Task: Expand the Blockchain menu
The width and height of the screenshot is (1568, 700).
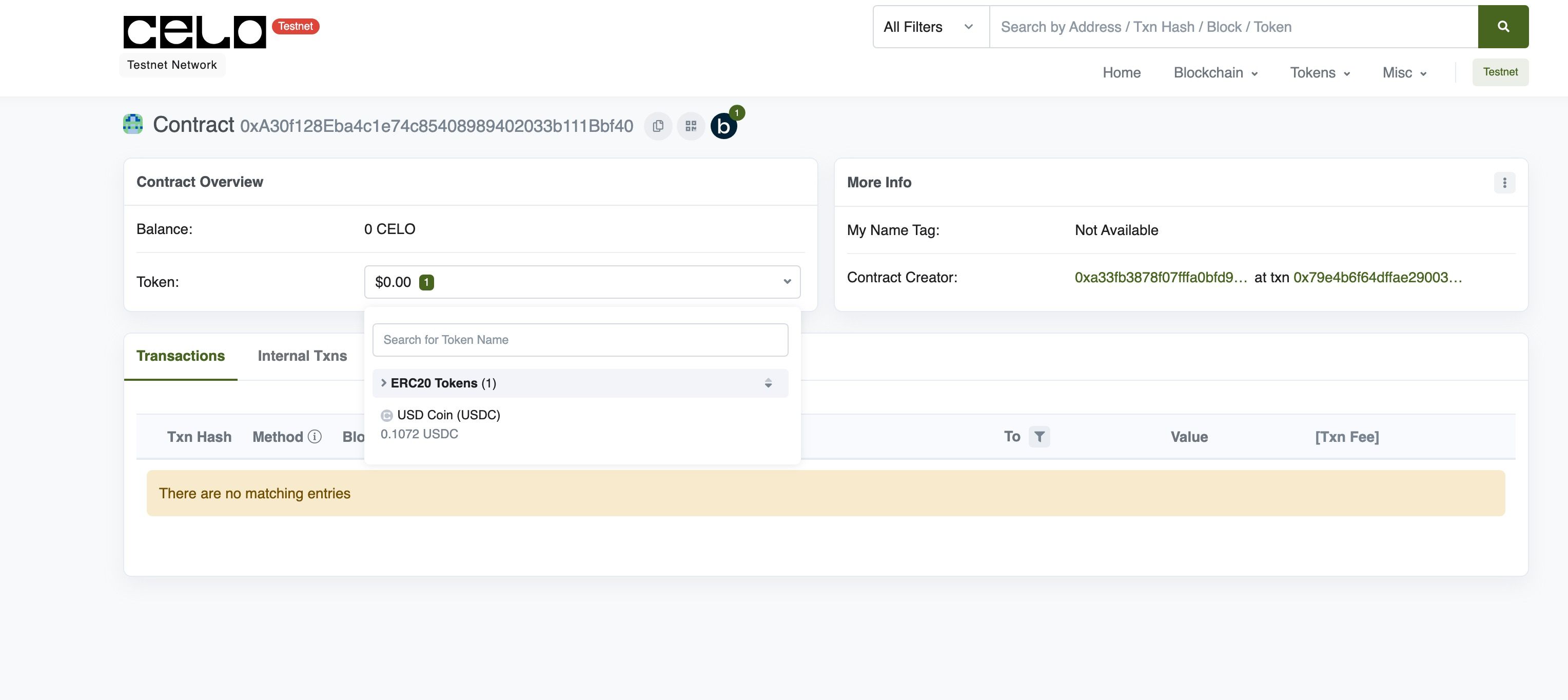Action: click(x=1215, y=72)
